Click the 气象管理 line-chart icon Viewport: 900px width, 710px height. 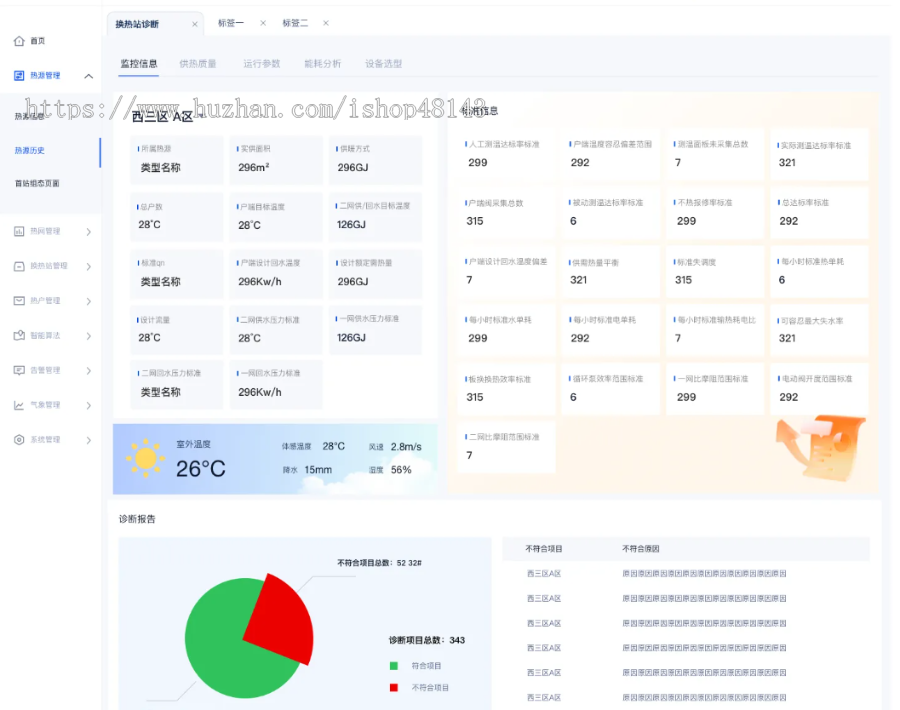pyautogui.click(x=19, y=405)
